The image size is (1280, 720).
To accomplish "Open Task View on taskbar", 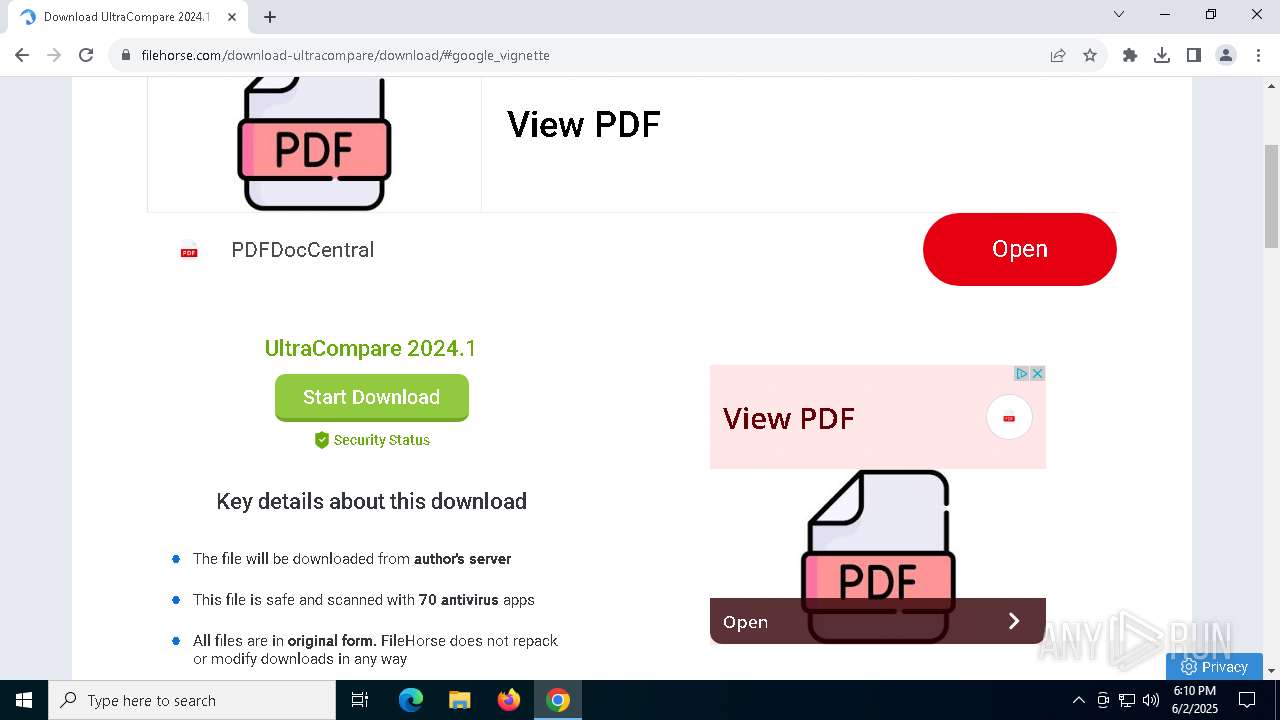I will point(360,700).
